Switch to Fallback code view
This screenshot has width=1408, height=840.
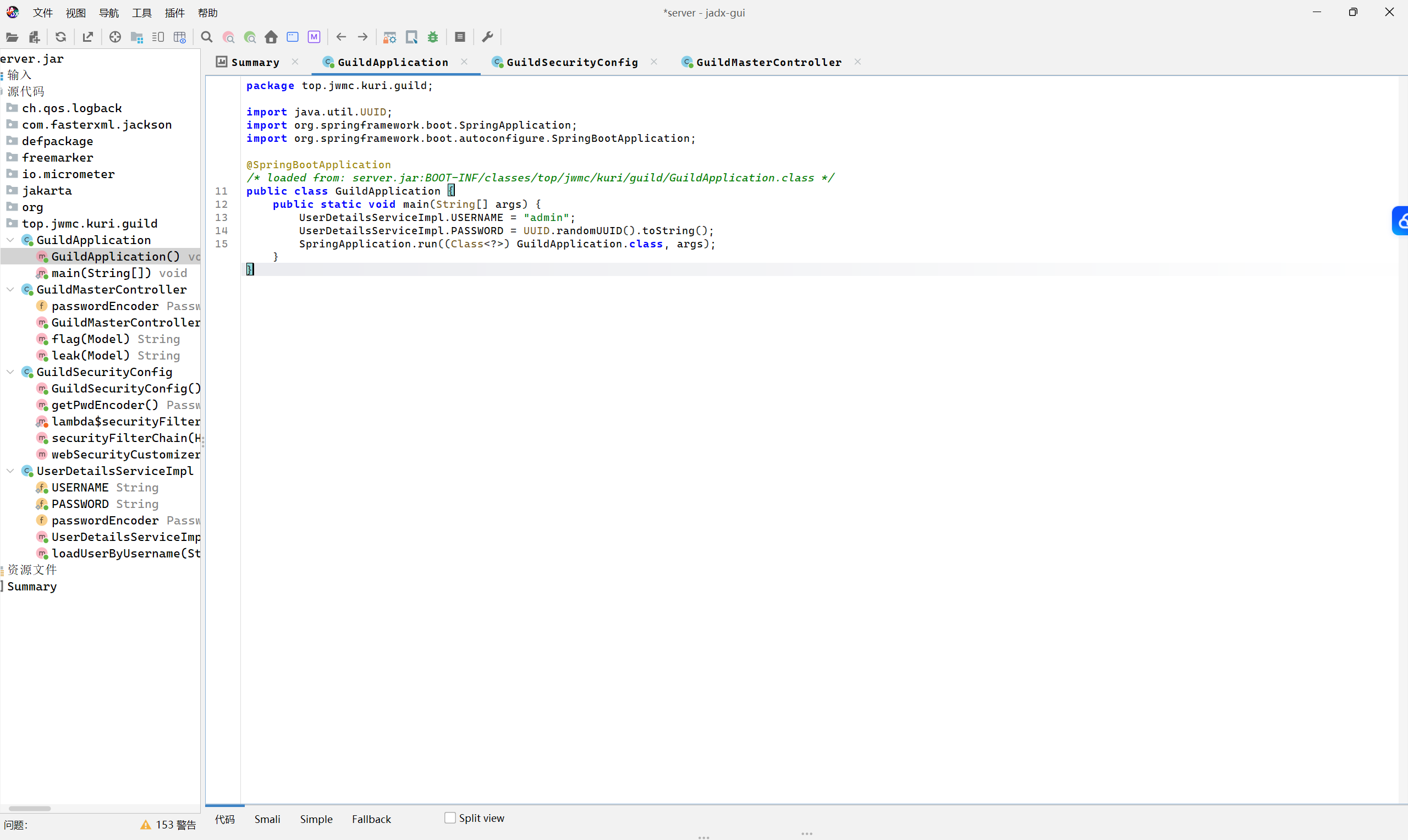(371, 819)
